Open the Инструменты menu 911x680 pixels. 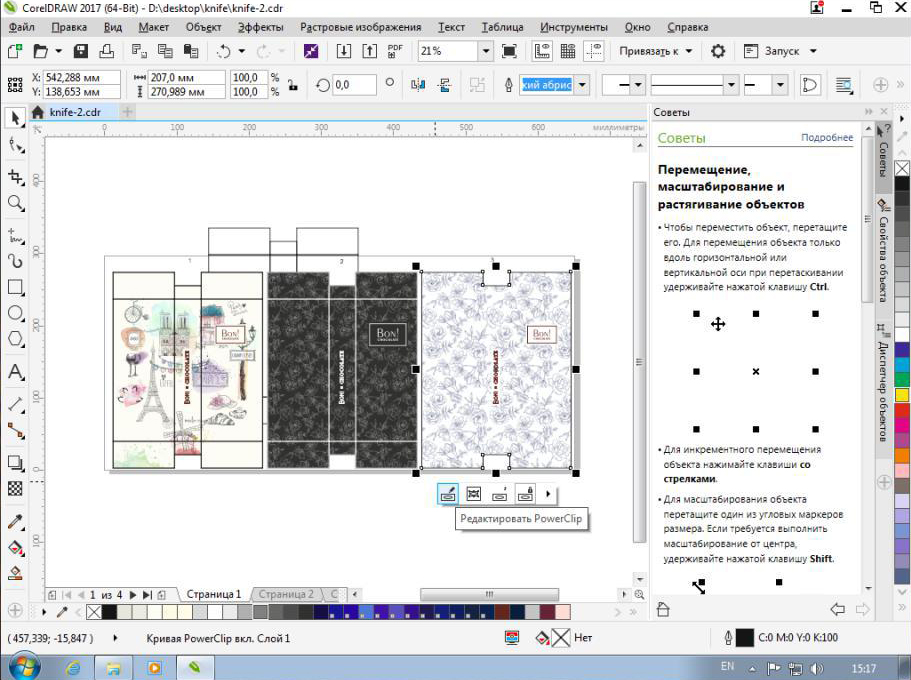point(573,27)
